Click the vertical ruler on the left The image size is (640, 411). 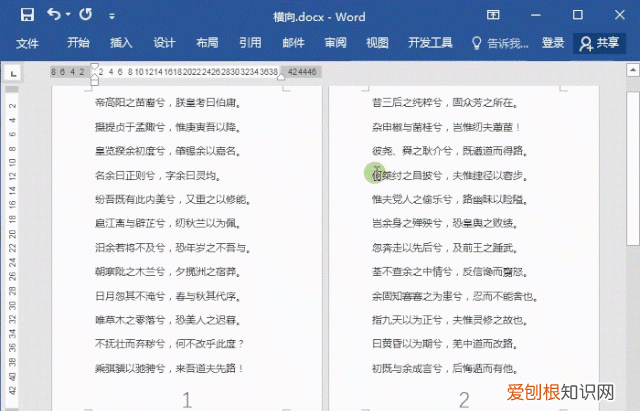tap(12, 248)
